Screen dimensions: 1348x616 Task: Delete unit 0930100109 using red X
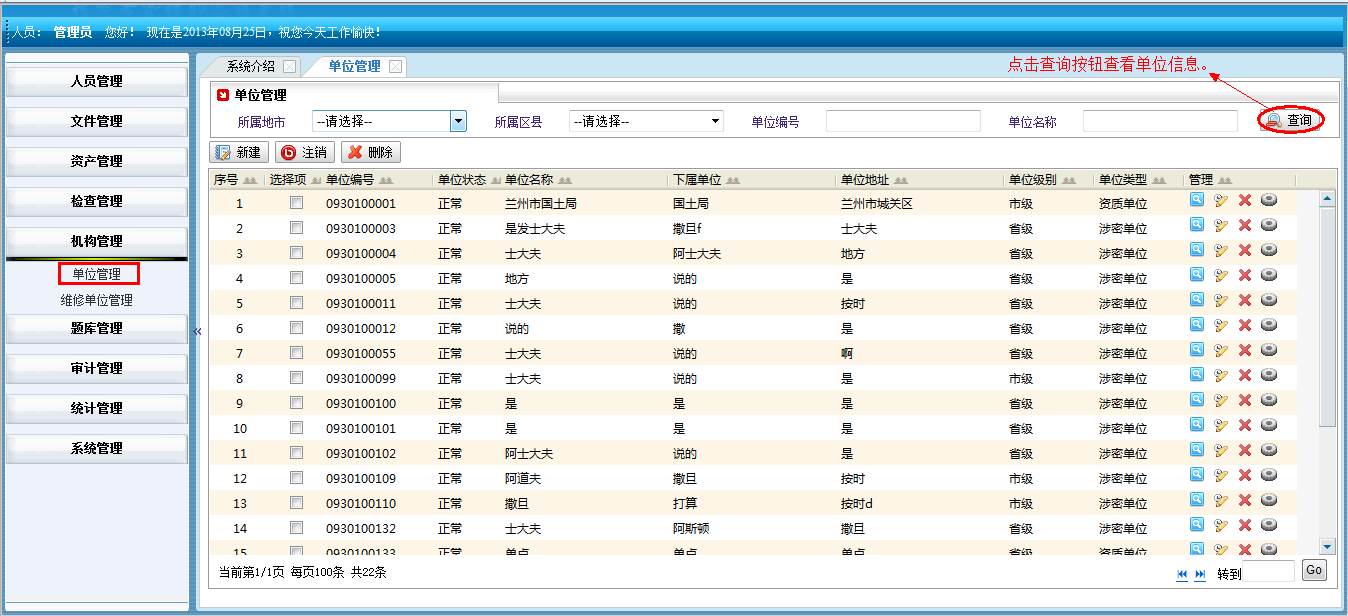[x=1245, y=475]
